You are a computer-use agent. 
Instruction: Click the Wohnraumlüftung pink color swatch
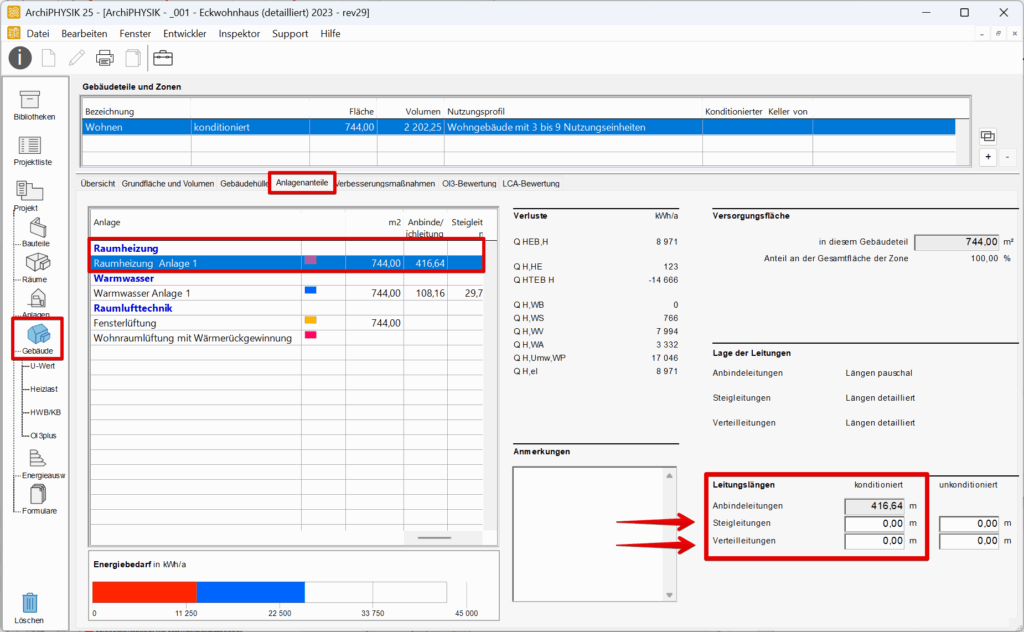tap(311, 335)
